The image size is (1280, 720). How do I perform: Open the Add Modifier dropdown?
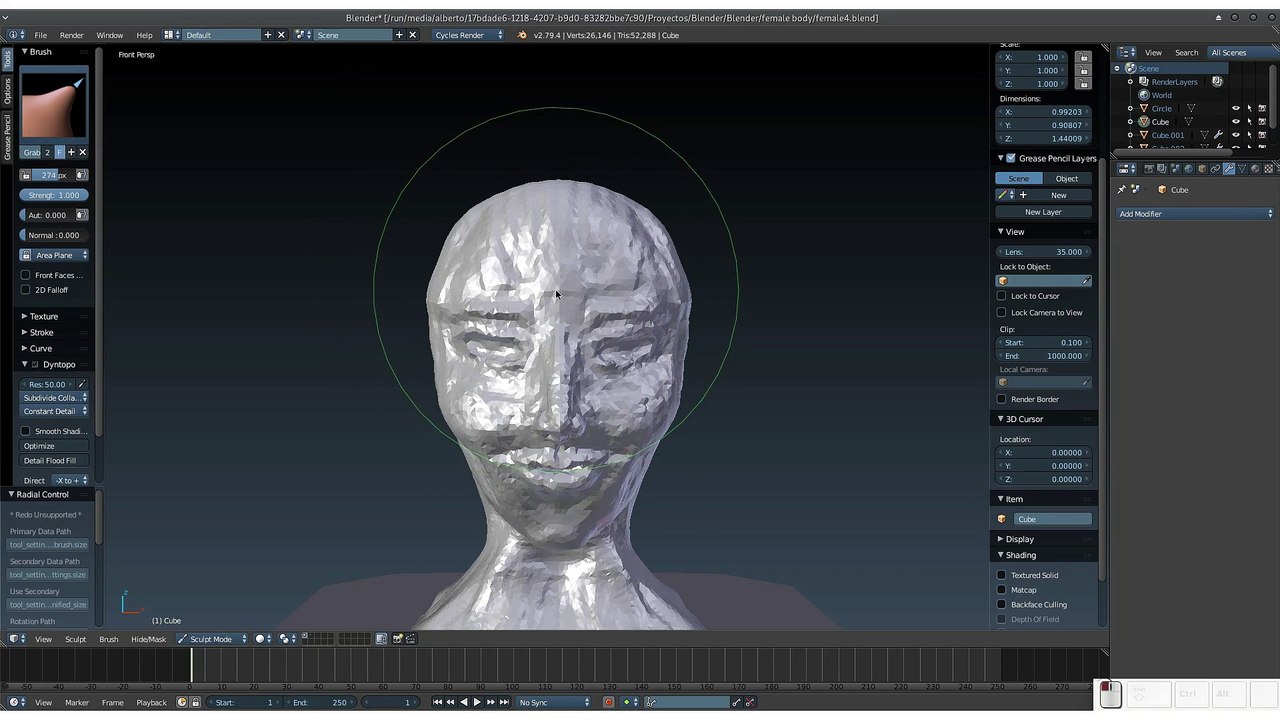(1195, 214)
